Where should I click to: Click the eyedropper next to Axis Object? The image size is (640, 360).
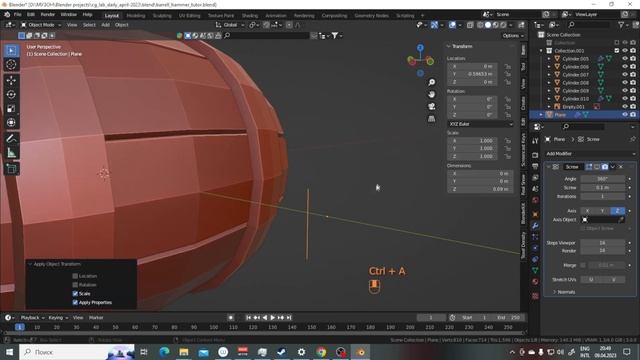621,220
